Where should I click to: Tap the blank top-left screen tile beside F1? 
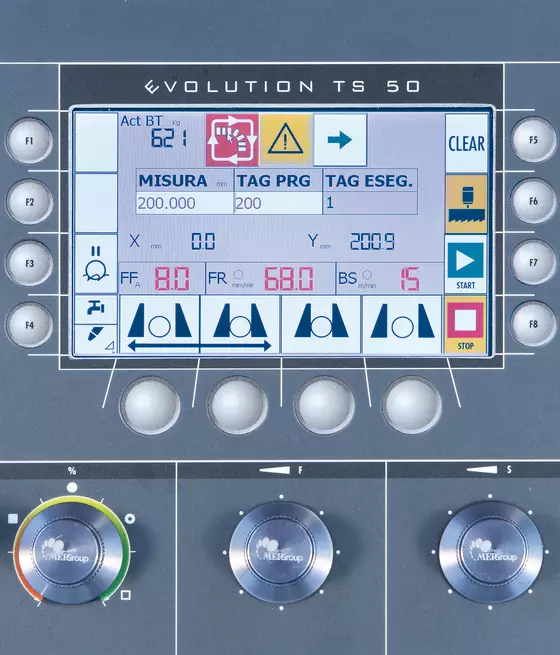pyautogui.click(x=96, y=142)
